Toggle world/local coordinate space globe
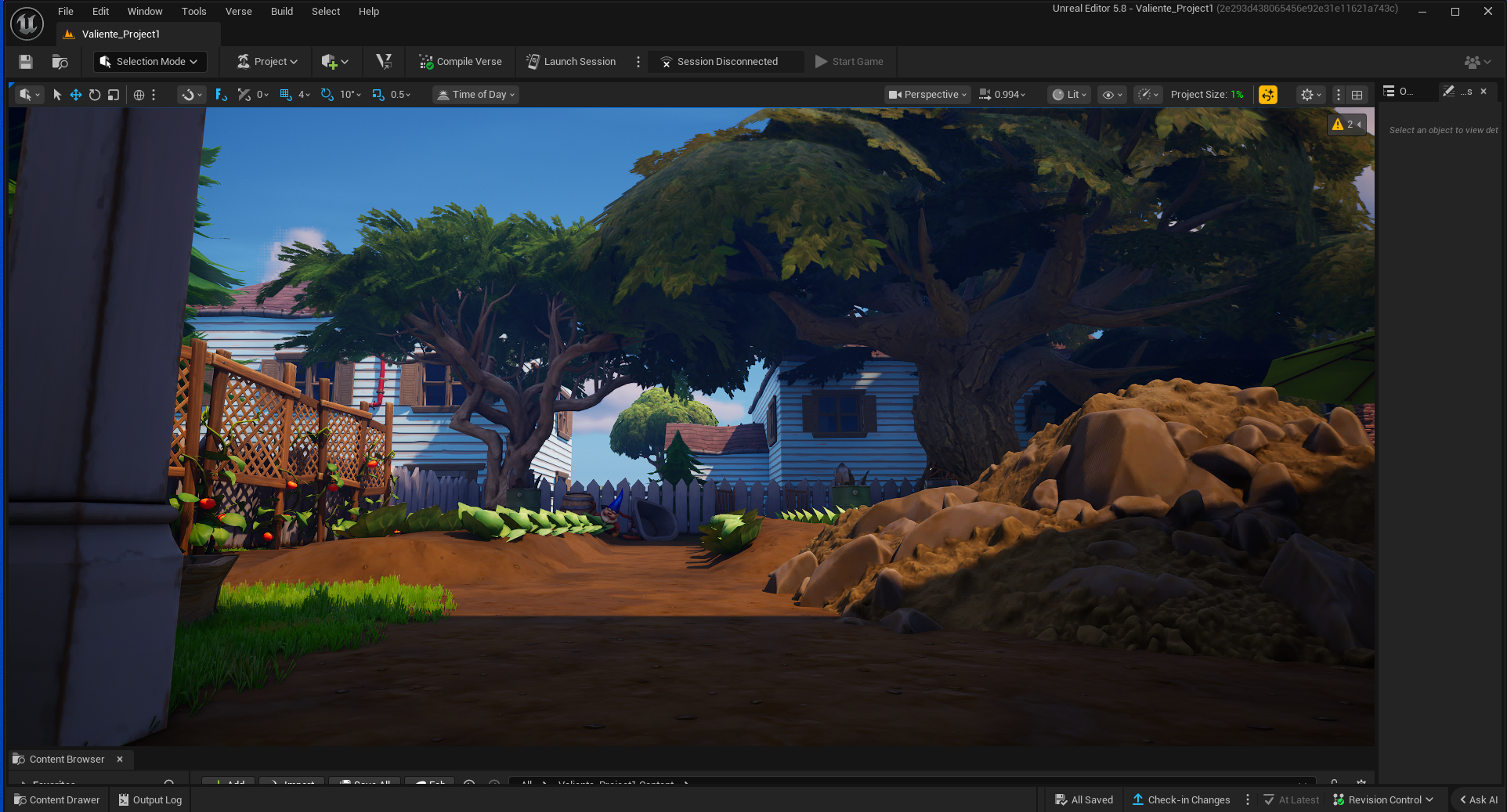 tap(139, 95)
